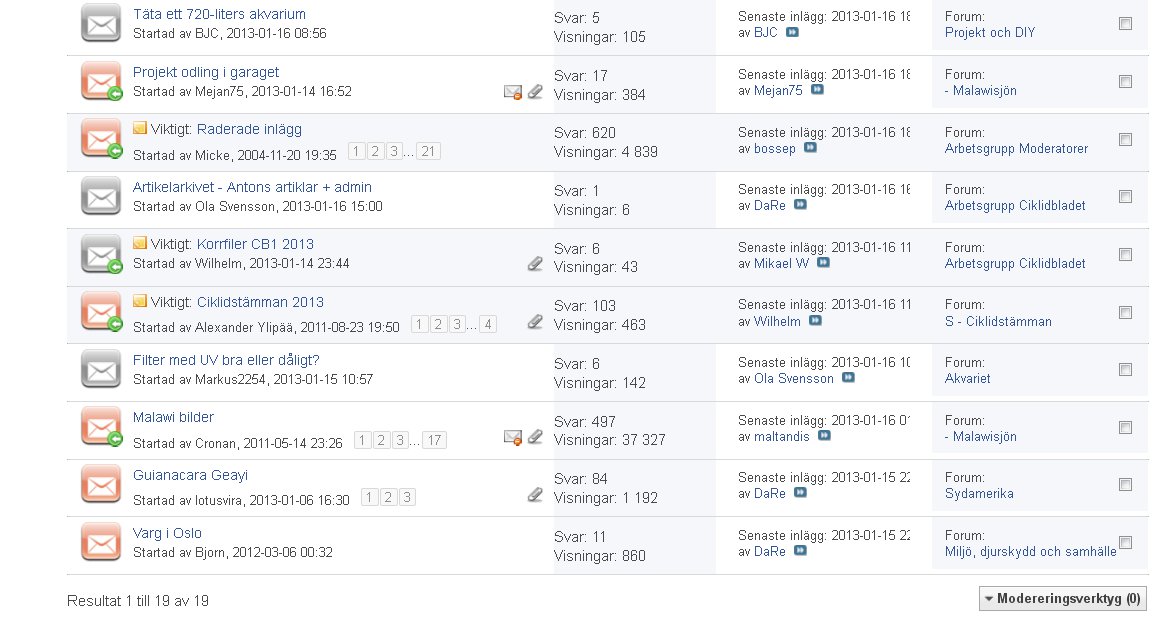Open thread Filter med UV bra eller dåligt?

click(226, 361)
